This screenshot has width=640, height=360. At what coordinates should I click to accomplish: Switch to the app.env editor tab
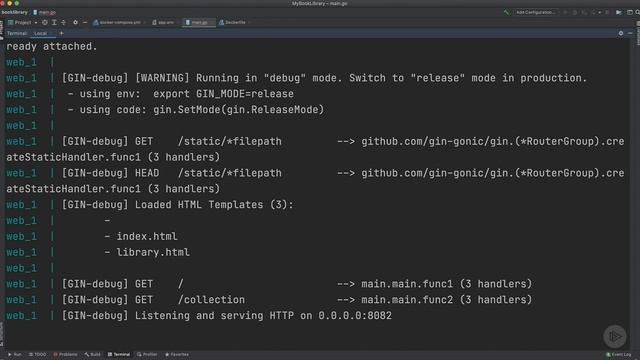pyautogui.click(x=163, y=22)
